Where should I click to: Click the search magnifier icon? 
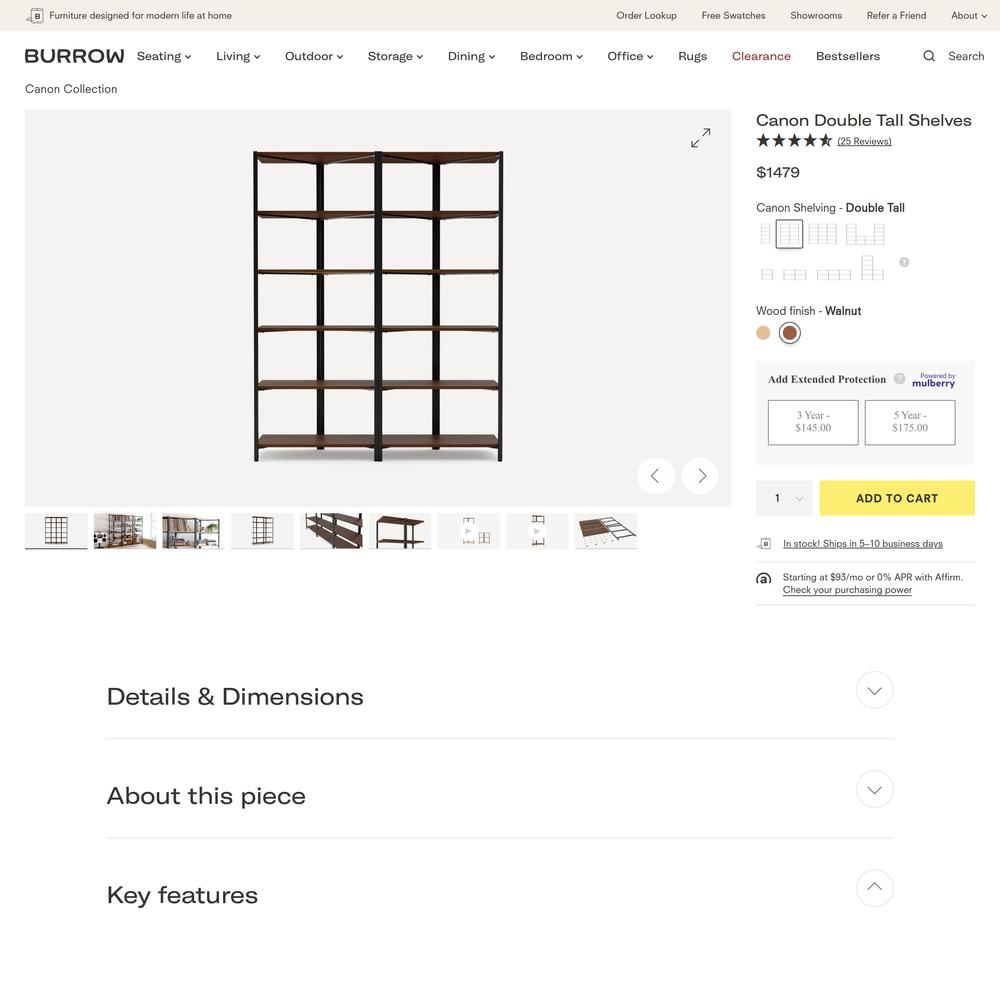(929, 56)
